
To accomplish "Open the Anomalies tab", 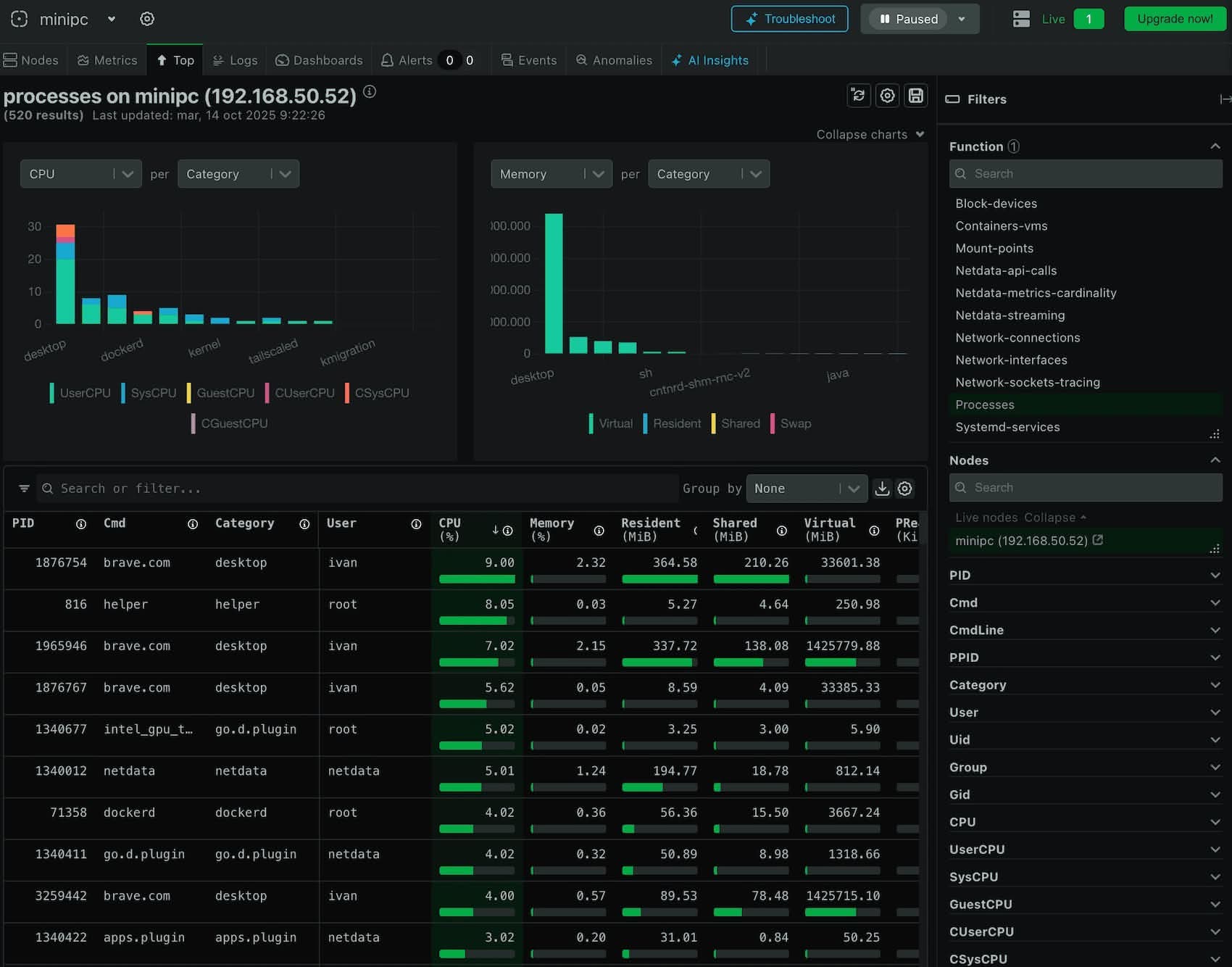I will coord(614,60).
